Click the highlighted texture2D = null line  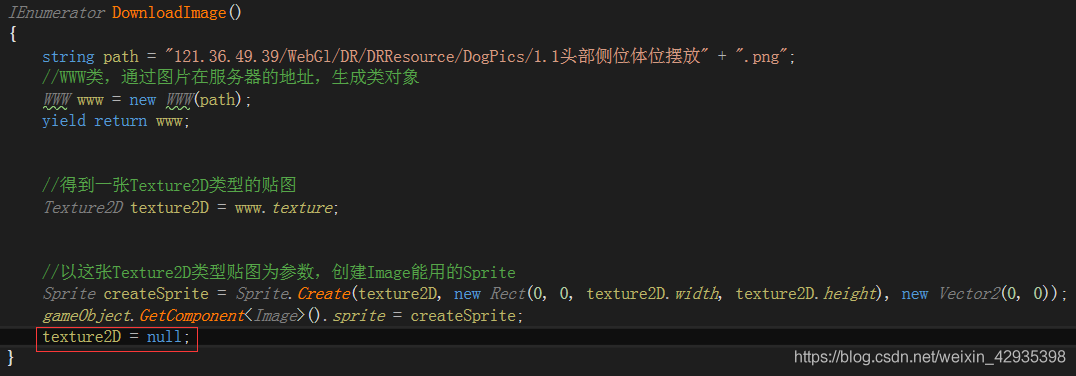pos(117,339)
